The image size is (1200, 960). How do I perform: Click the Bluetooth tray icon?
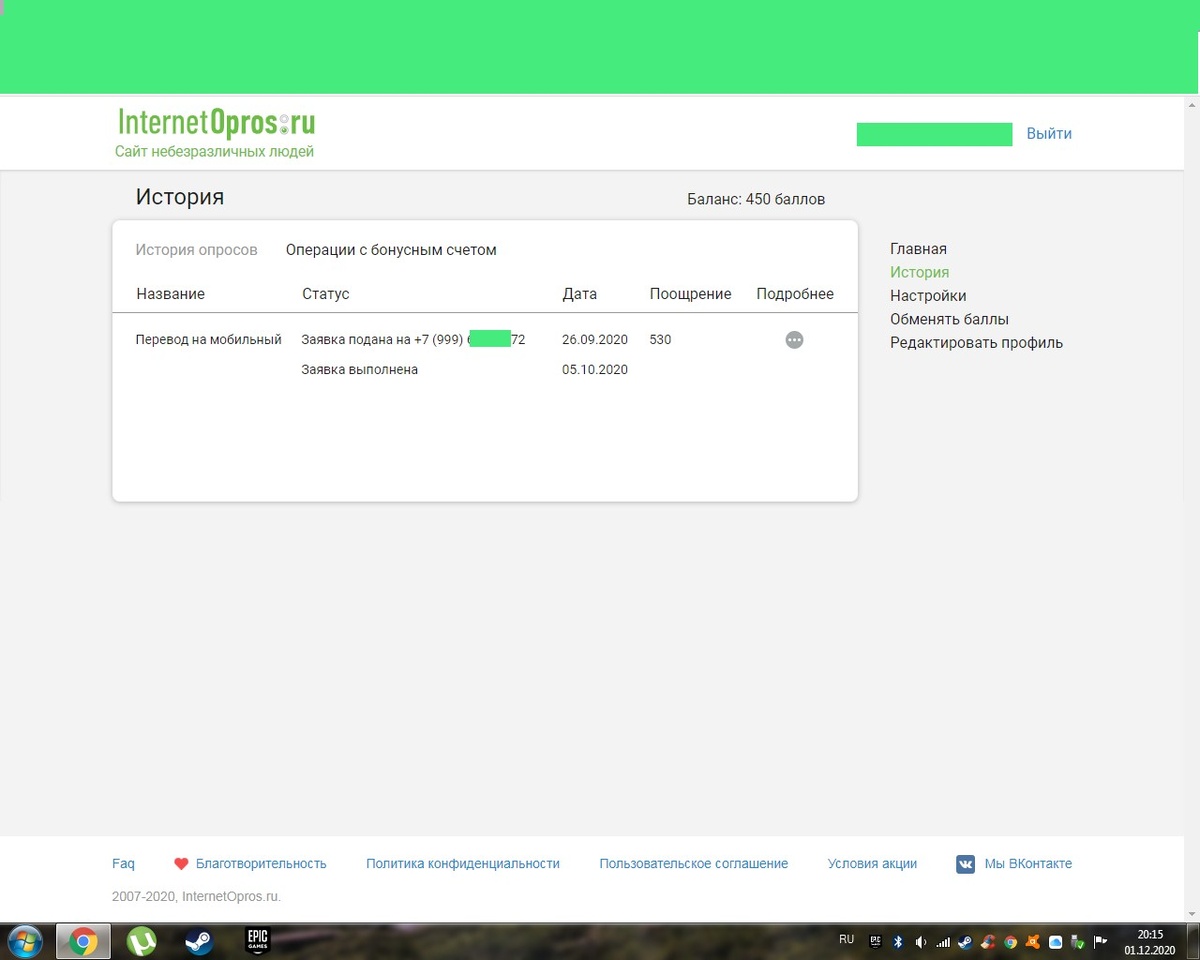click(x=898, y=940)
